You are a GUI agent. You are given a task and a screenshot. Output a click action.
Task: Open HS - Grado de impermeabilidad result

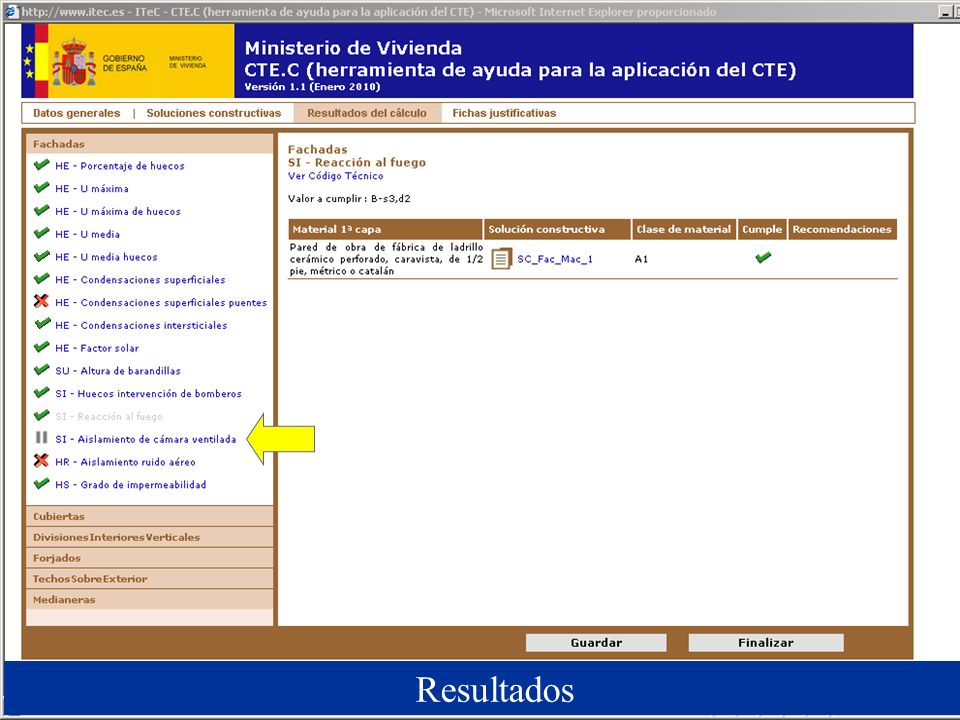130,485
